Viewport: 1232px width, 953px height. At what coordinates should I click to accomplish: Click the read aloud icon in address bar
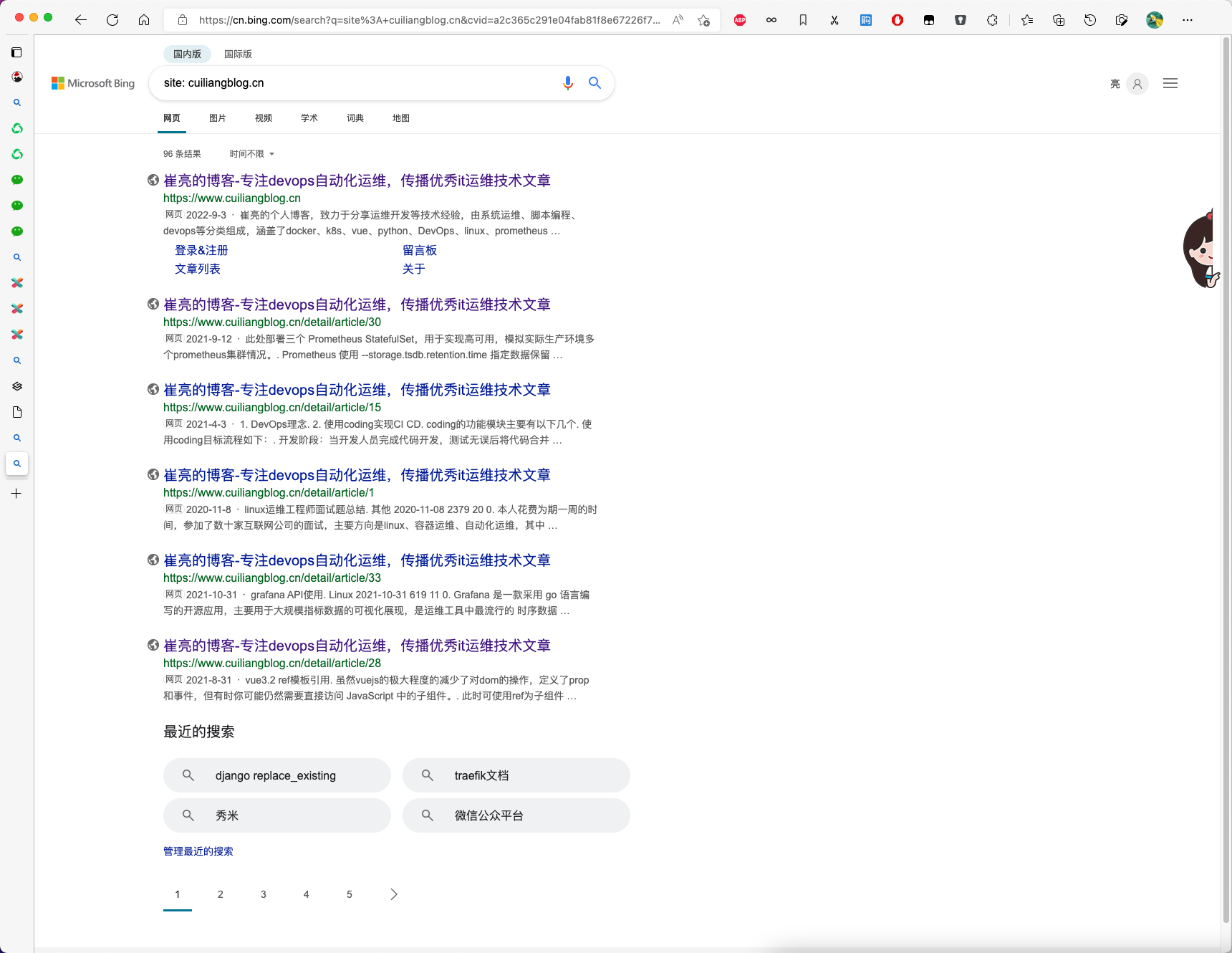pos(678,20)
